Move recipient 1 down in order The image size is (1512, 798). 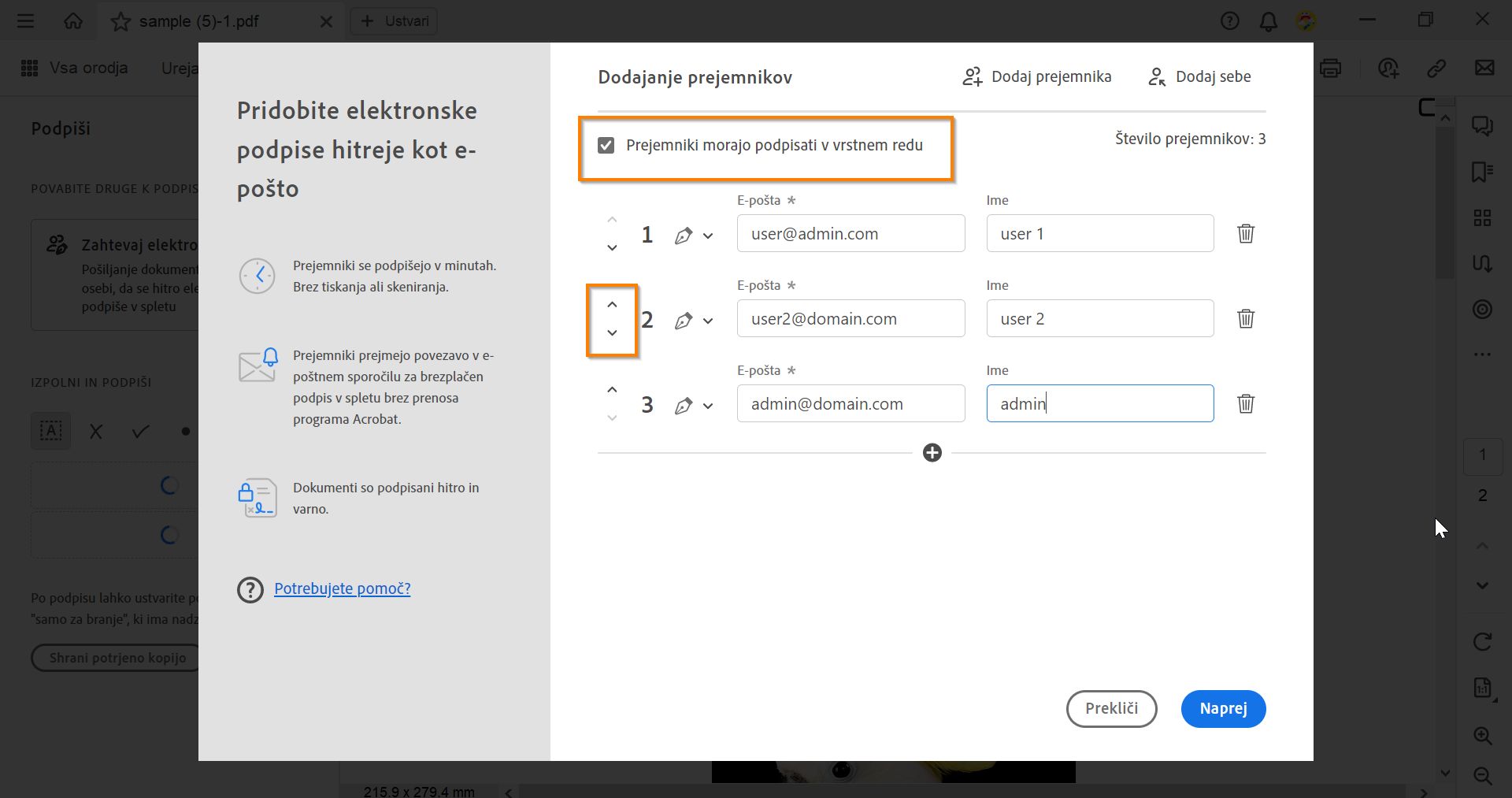tap(612, 247)
